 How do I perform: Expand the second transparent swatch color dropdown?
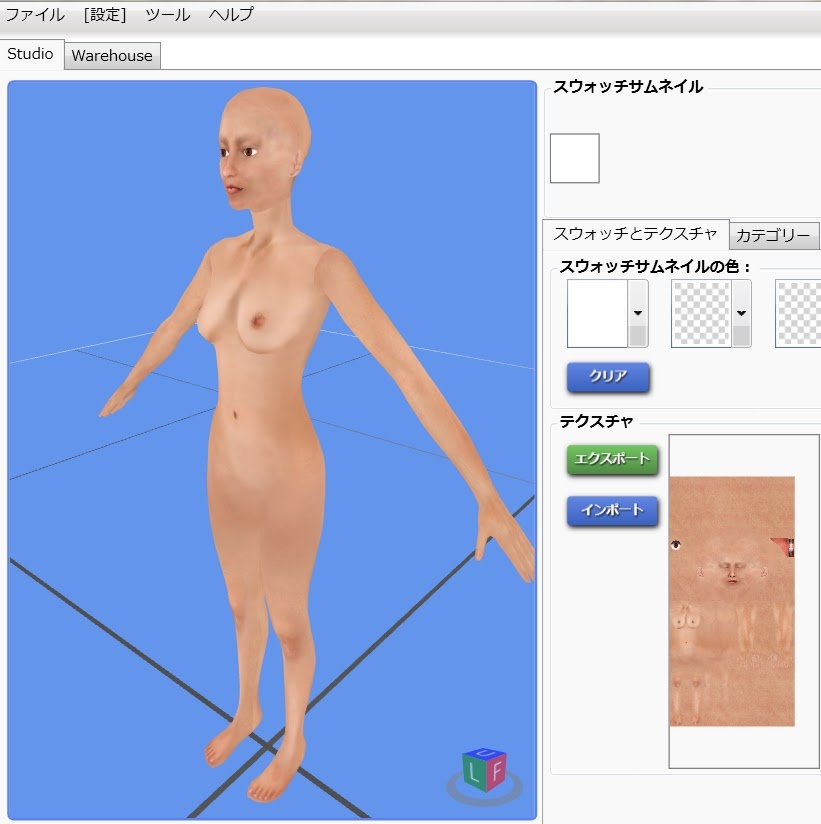741,313
